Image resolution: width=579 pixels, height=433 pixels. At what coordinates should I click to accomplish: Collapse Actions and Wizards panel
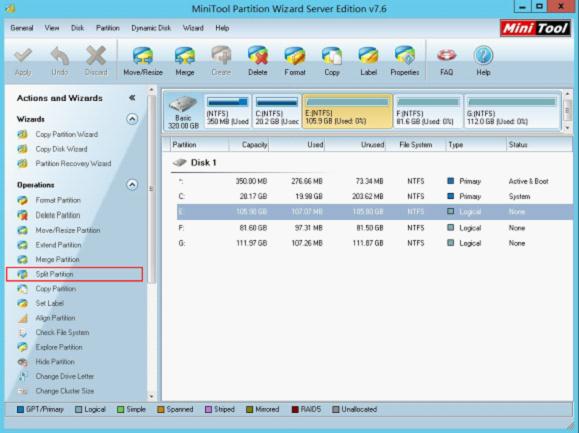pos(132,98)
